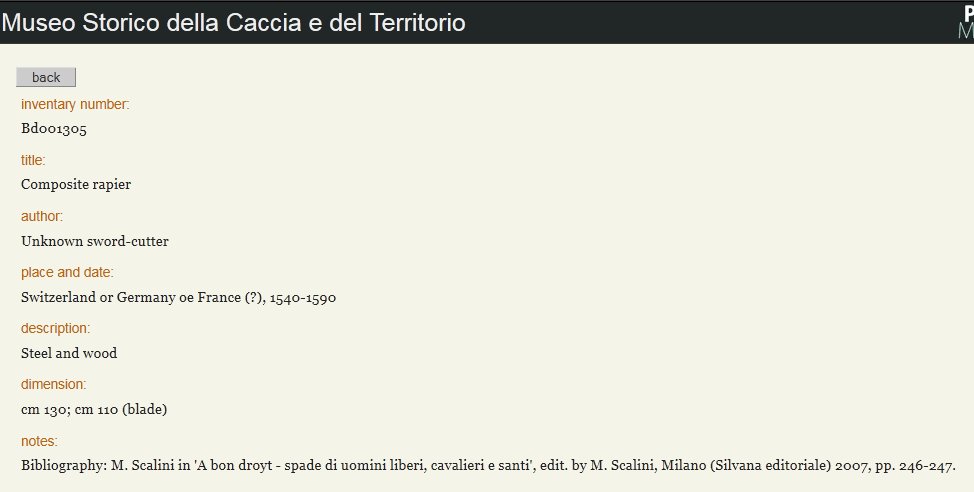This screenshot has height=492, width=974.
Task: Click the dimension field label
Action: pos(53,384)
